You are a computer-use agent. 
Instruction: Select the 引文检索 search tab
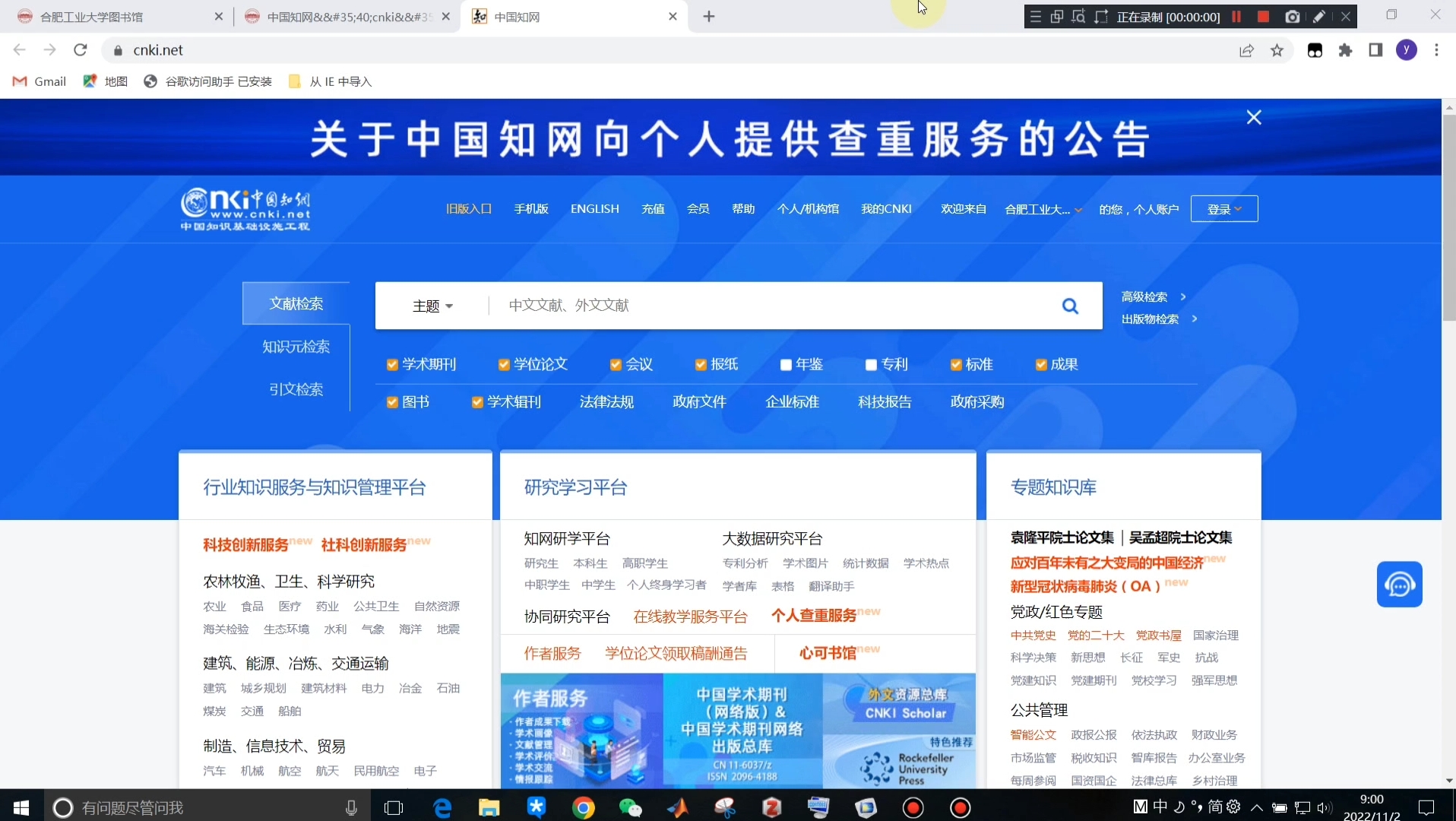point(296,389)
